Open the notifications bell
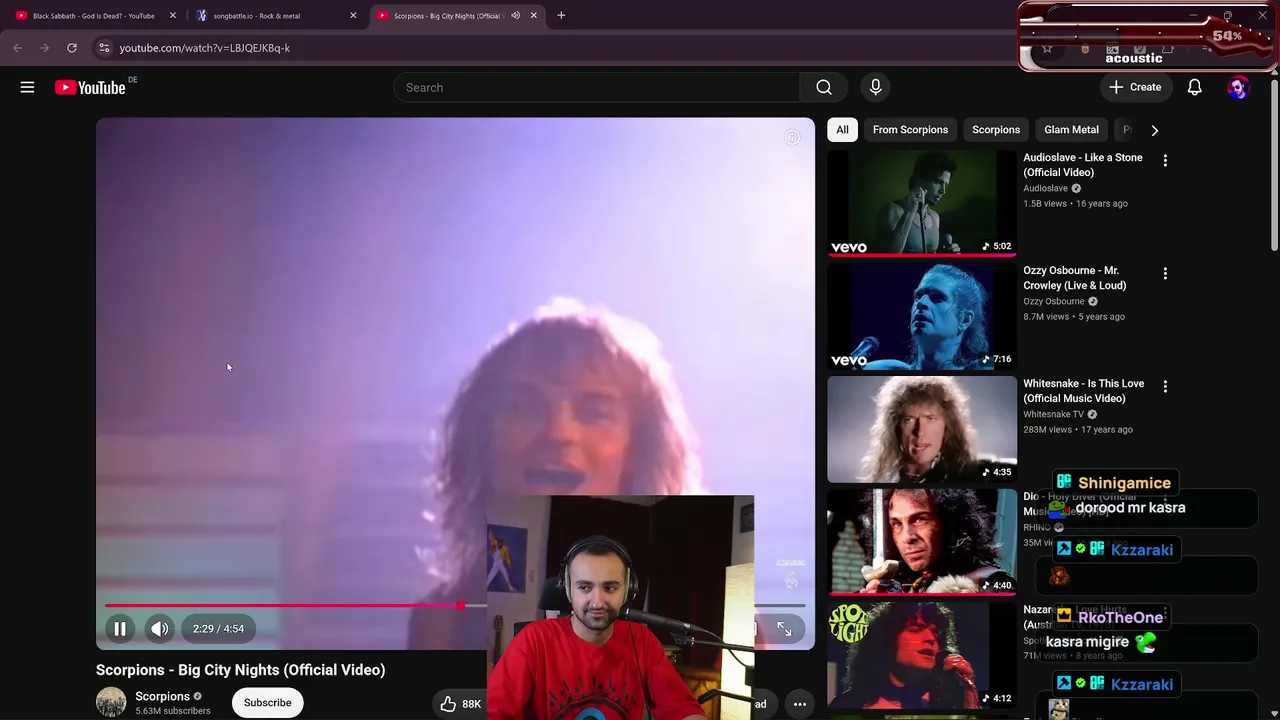 coord(1194,87)
